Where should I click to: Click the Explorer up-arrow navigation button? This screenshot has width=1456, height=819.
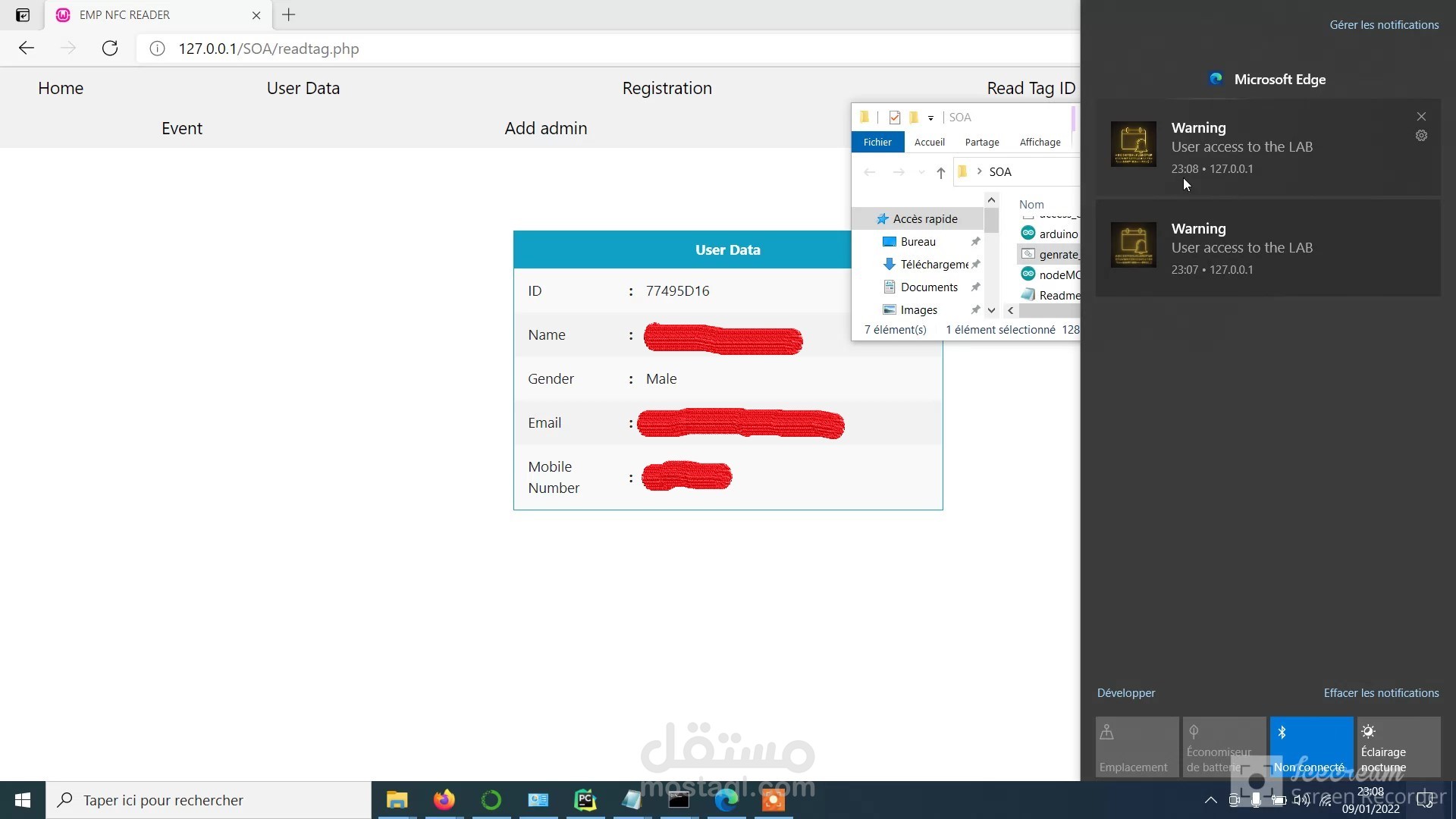(x=940, y=172)
